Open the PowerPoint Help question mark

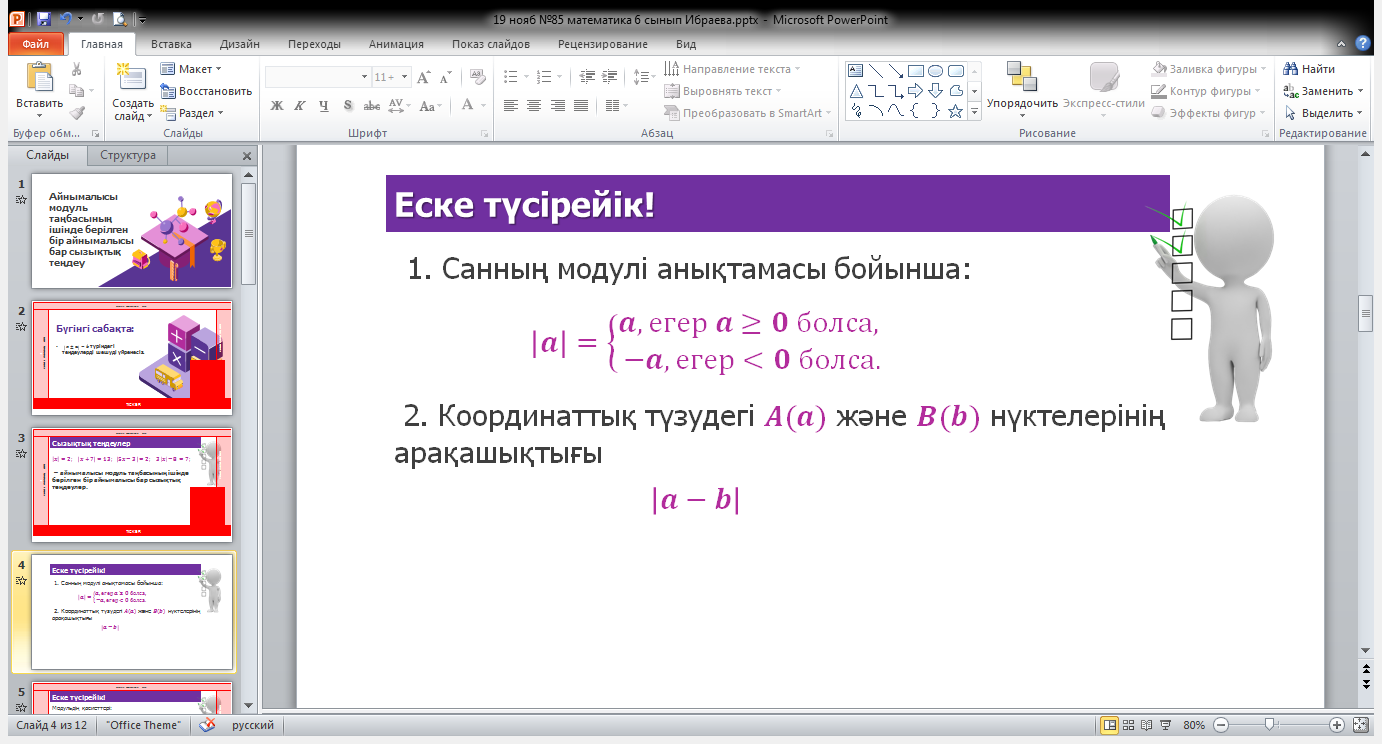(x=1362, y=44)
